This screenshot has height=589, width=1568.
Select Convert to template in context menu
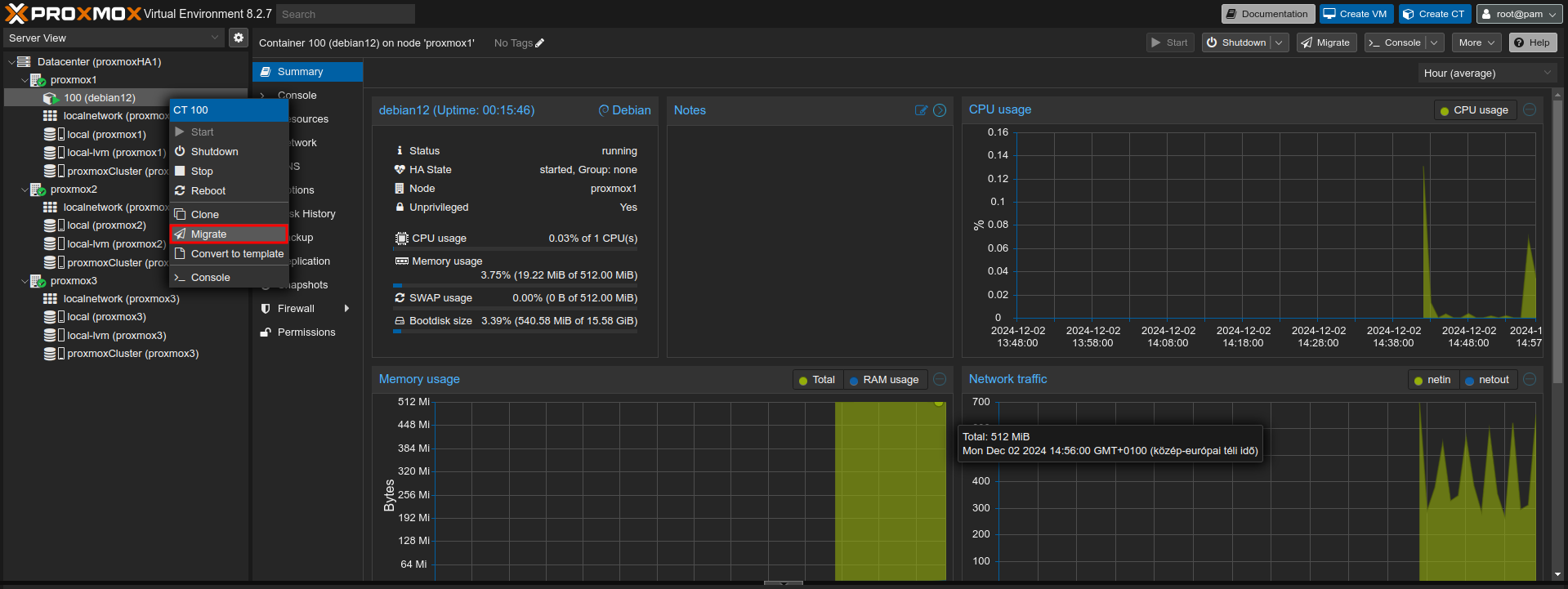(229, 254)
